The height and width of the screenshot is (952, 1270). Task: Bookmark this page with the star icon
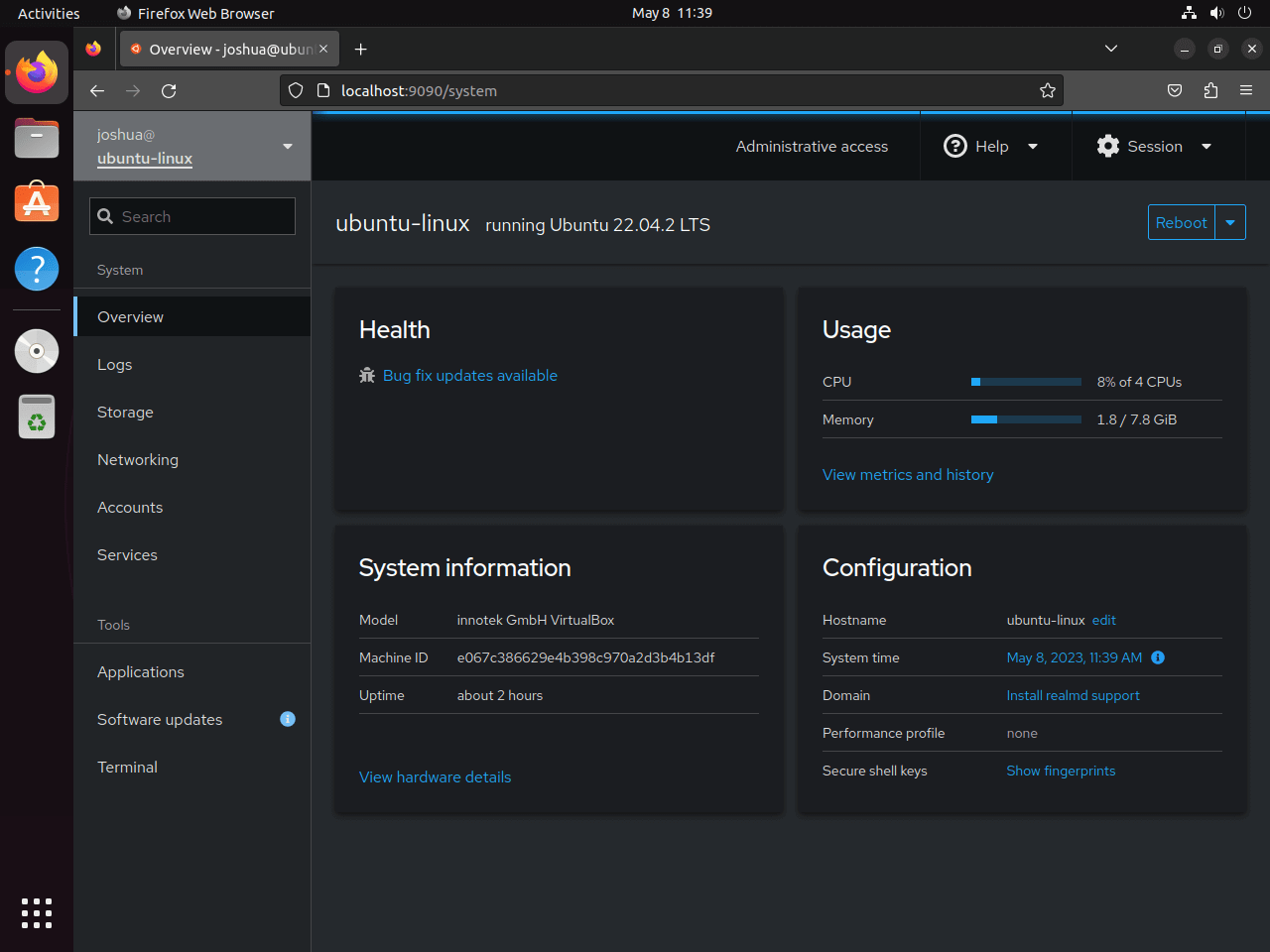click(1048, 90)
